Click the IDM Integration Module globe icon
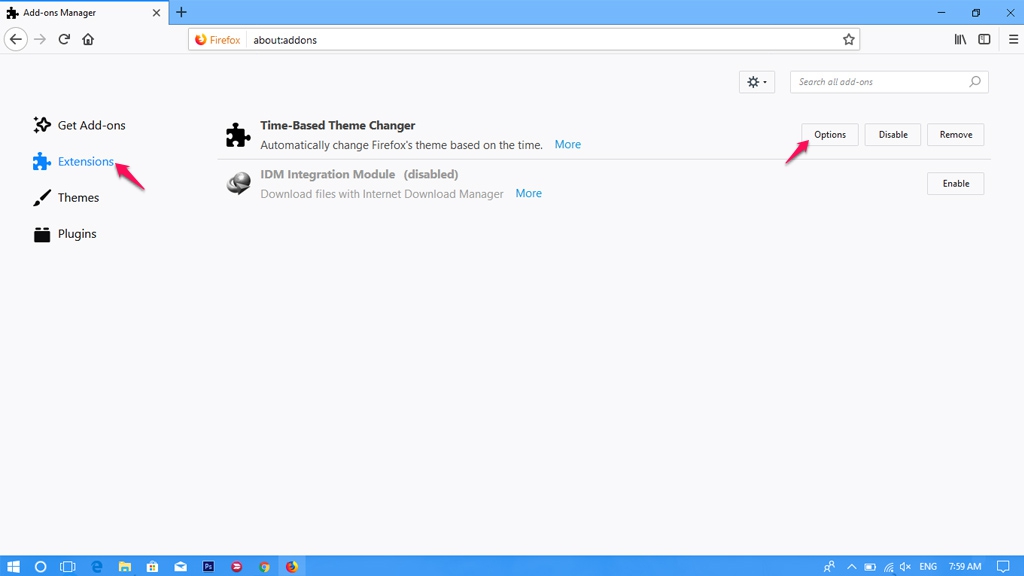 coord(238,184)
